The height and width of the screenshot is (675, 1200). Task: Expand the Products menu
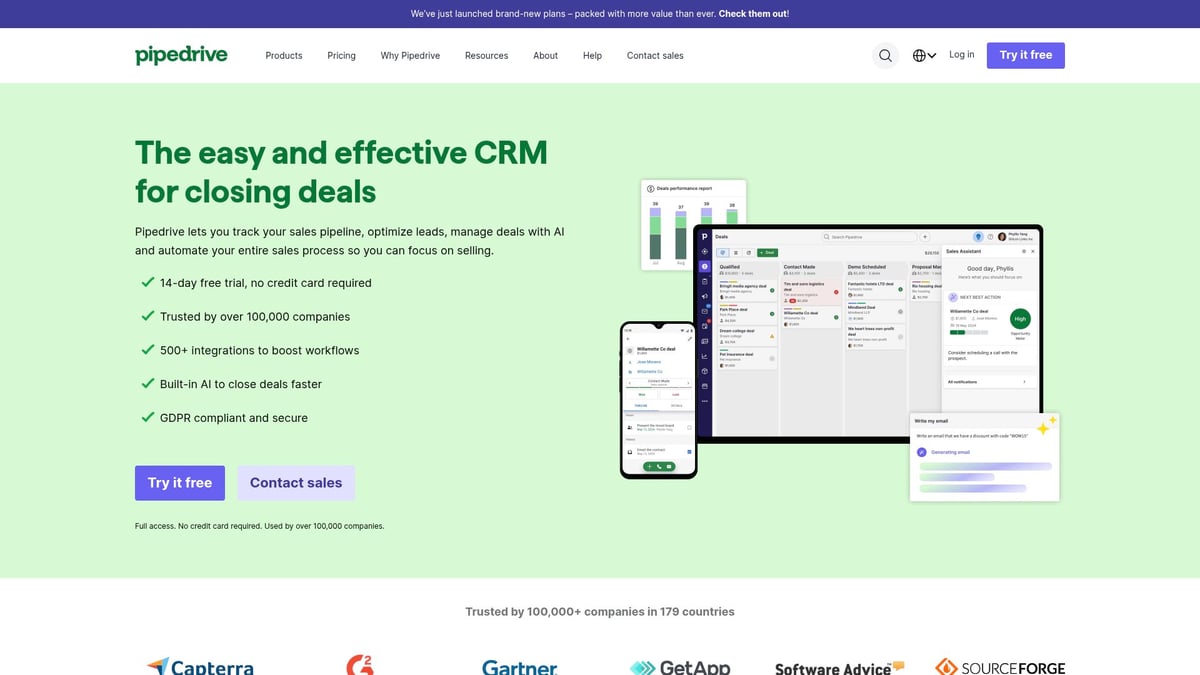(284, 56)
